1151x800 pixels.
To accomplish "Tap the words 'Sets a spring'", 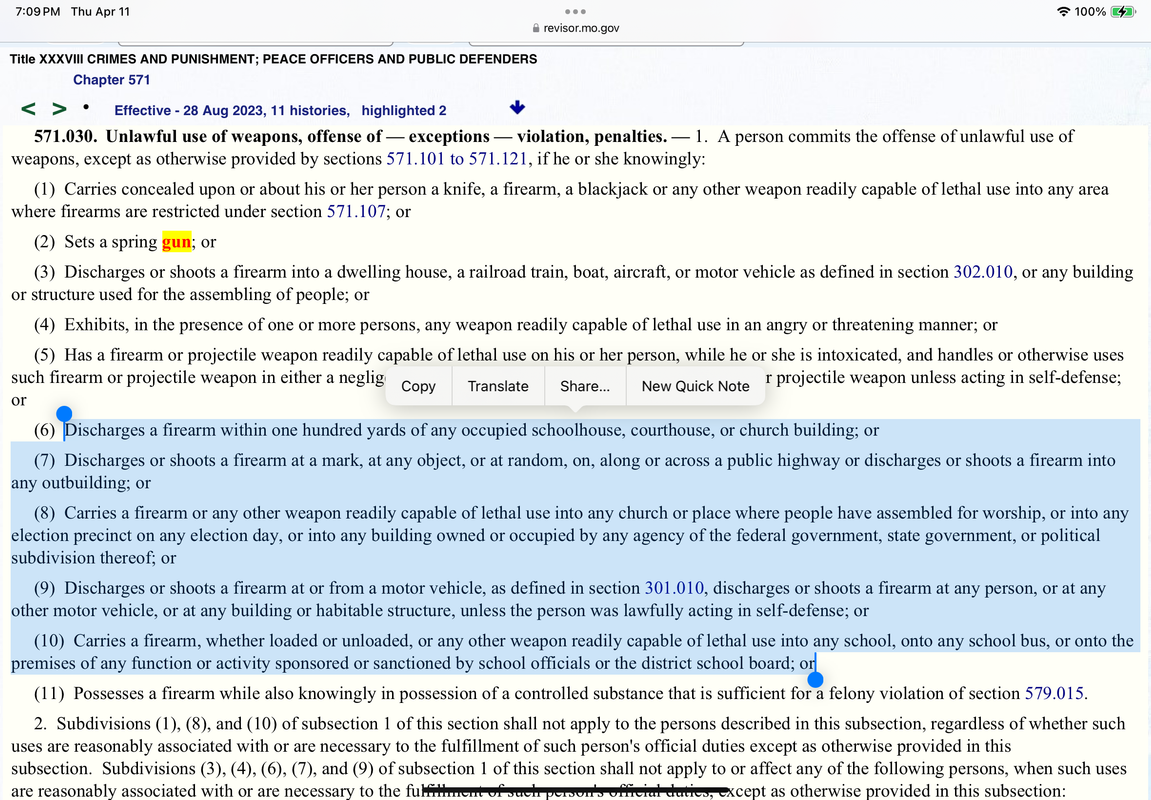I will point(111,242).
